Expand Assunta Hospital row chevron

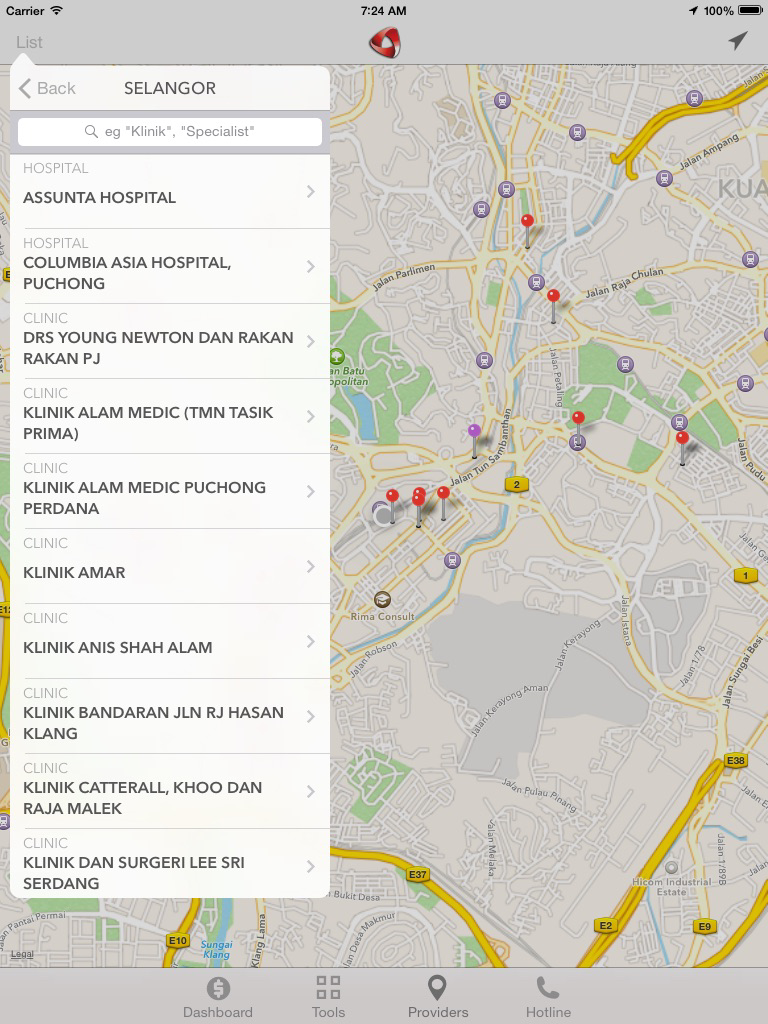pos(311,191)
